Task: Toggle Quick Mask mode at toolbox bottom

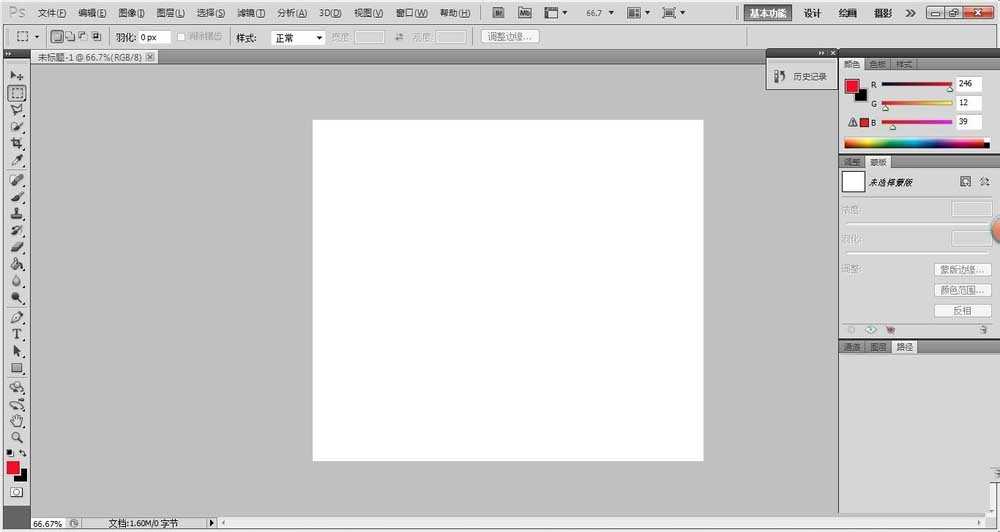Action: pyautogui.click(x=17, y=493)
